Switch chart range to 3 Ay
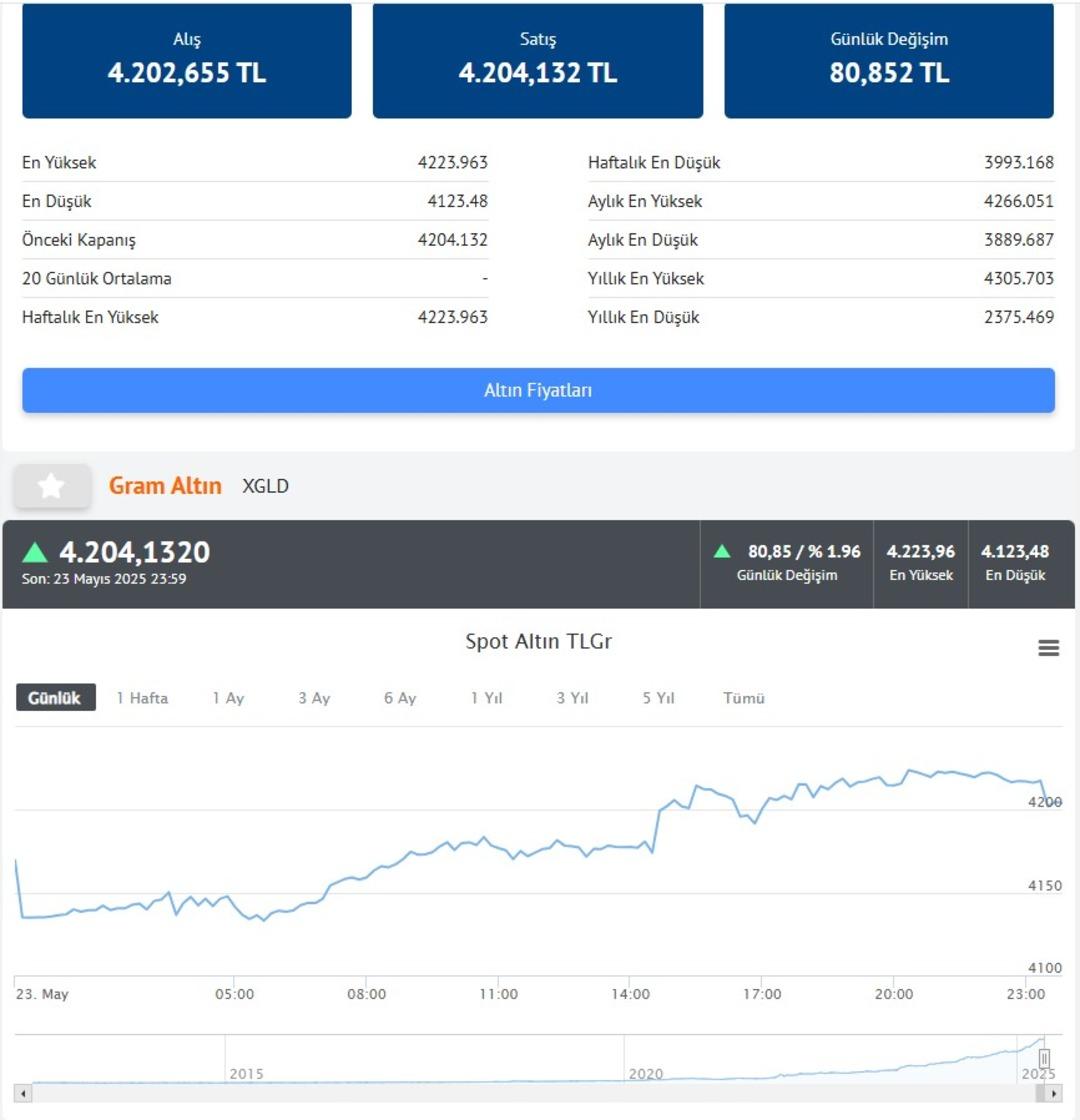Screen dimensions: 1080x1120 pos(314,698)
